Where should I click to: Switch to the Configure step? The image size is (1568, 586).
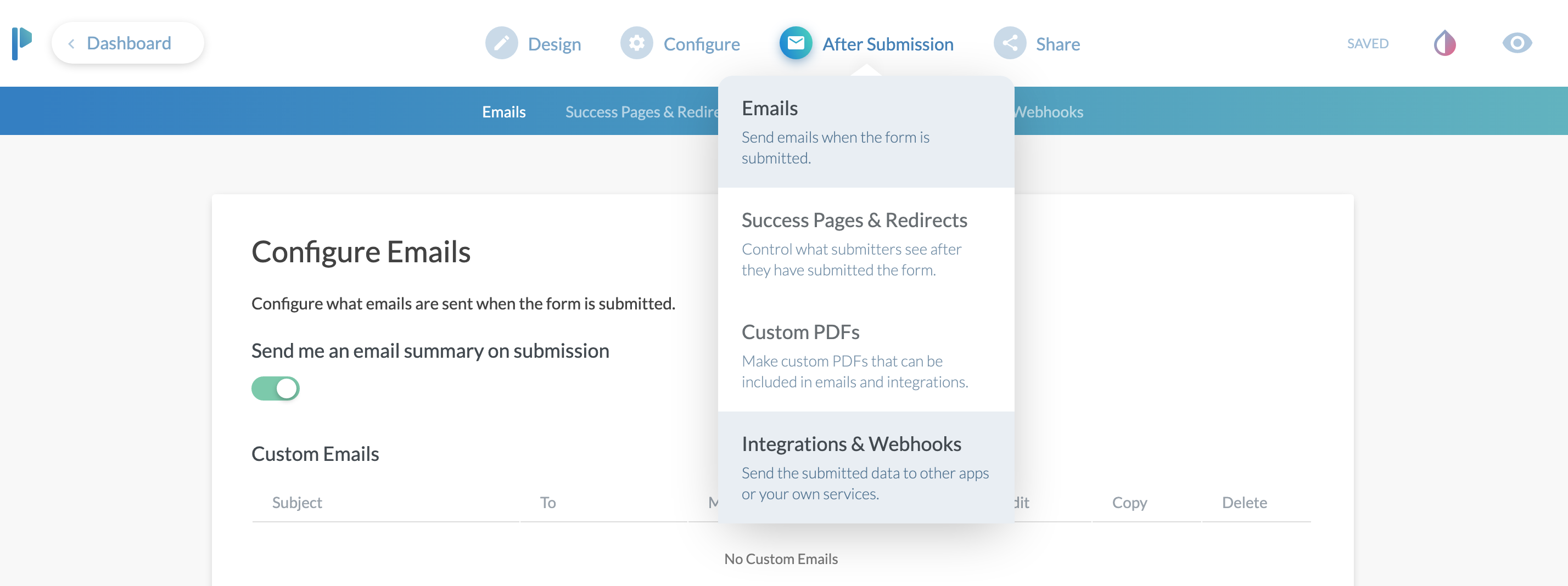point(701,44)
